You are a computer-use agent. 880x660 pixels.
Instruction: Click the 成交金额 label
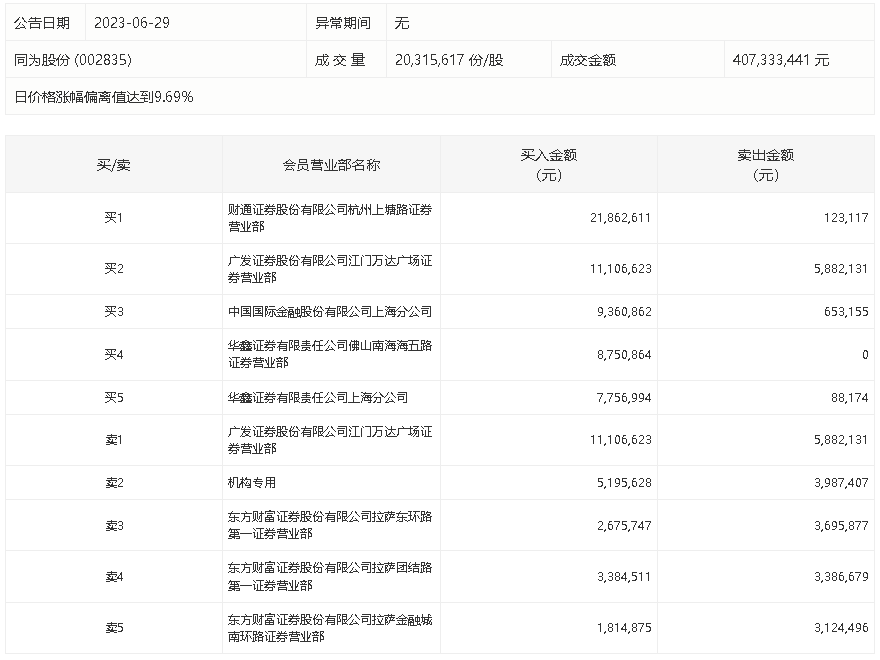(588, 60)
